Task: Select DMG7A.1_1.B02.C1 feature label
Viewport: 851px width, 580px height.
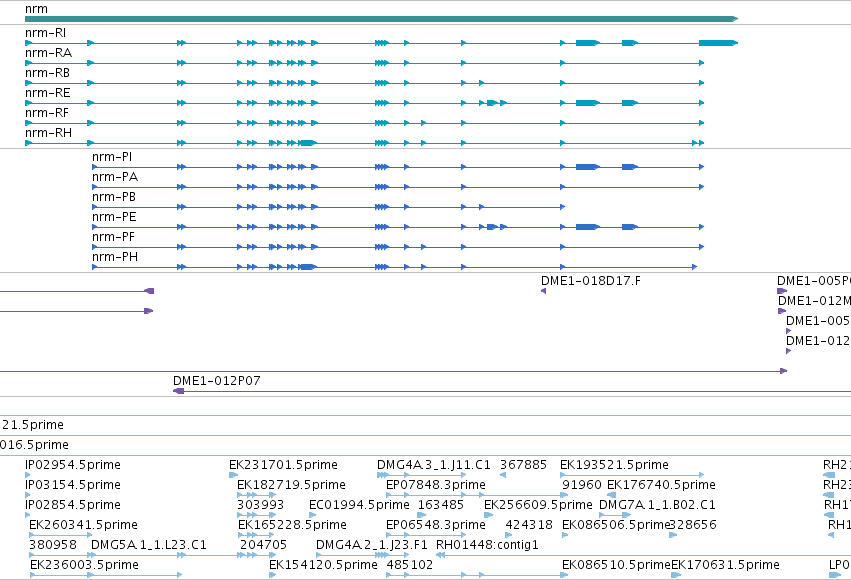Action: tap(657, 506)
